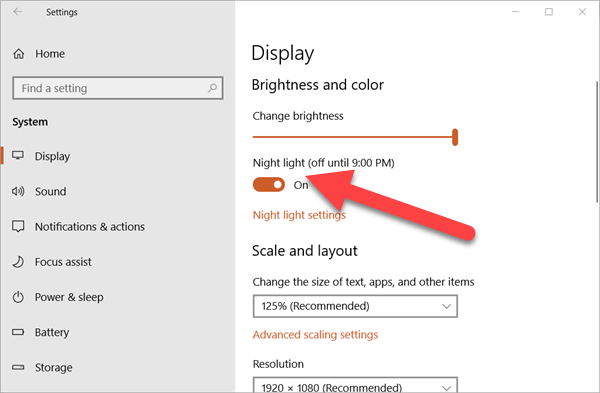Click the brightness slider handle

coord(455,137)
